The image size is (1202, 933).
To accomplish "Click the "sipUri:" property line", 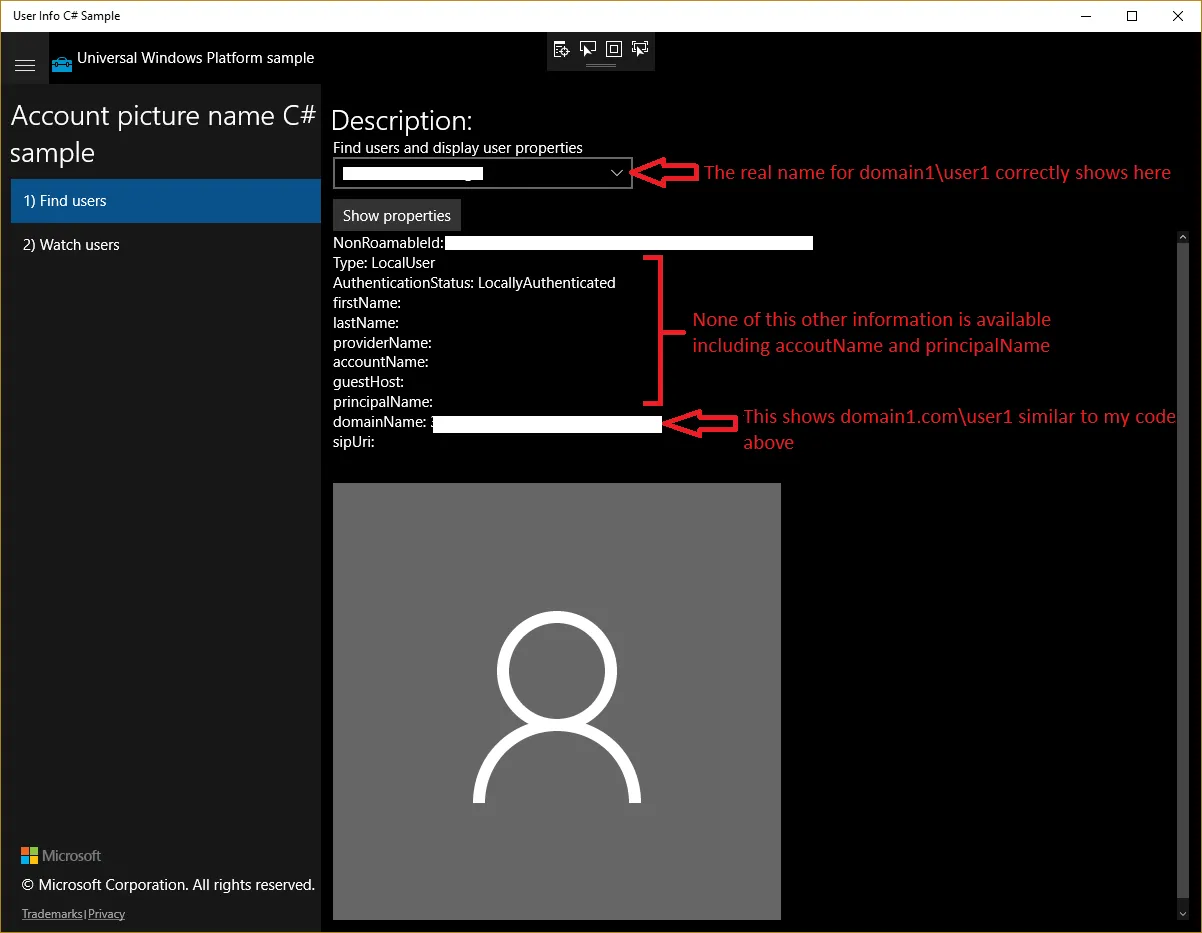I will 354,441.
